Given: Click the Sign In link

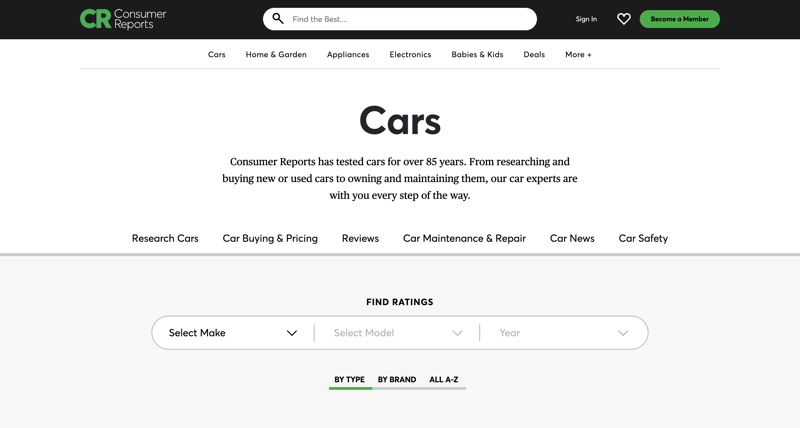Looking at the screenshot, I should (x=586, y=19).
